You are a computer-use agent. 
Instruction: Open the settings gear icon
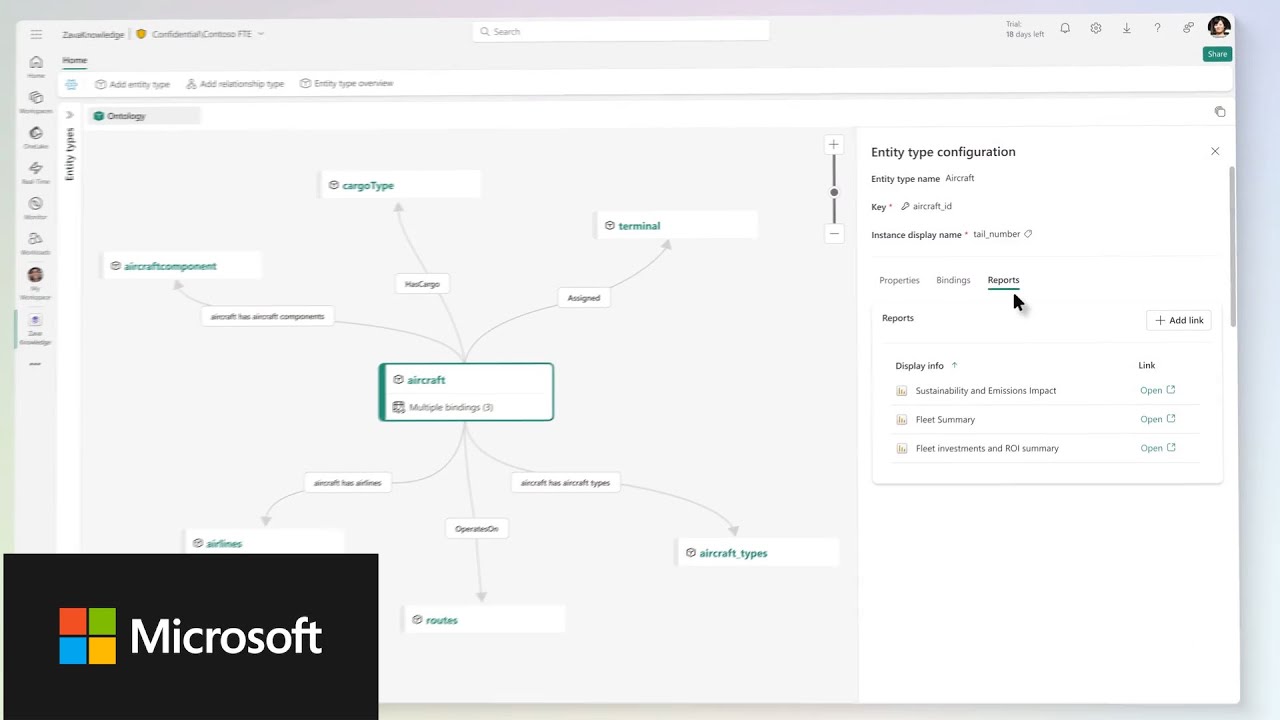[1096, 29]
